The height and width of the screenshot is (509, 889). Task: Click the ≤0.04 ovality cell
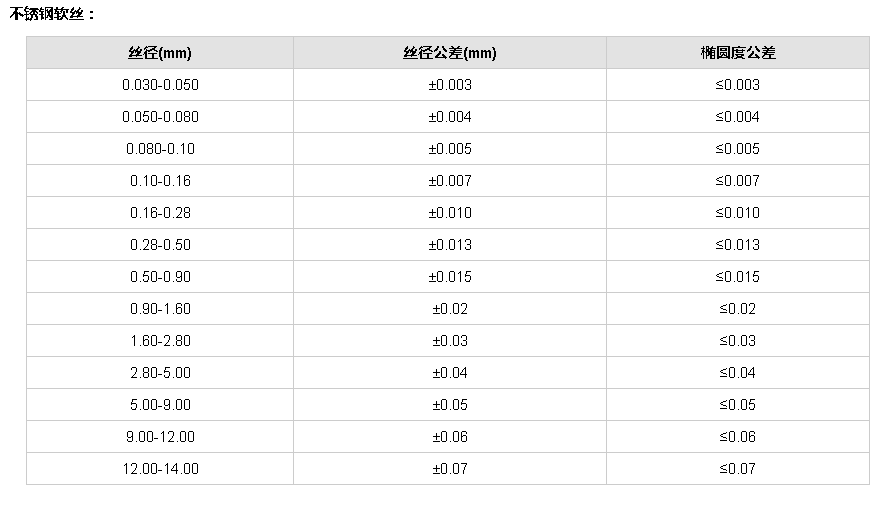coord(737,373)
